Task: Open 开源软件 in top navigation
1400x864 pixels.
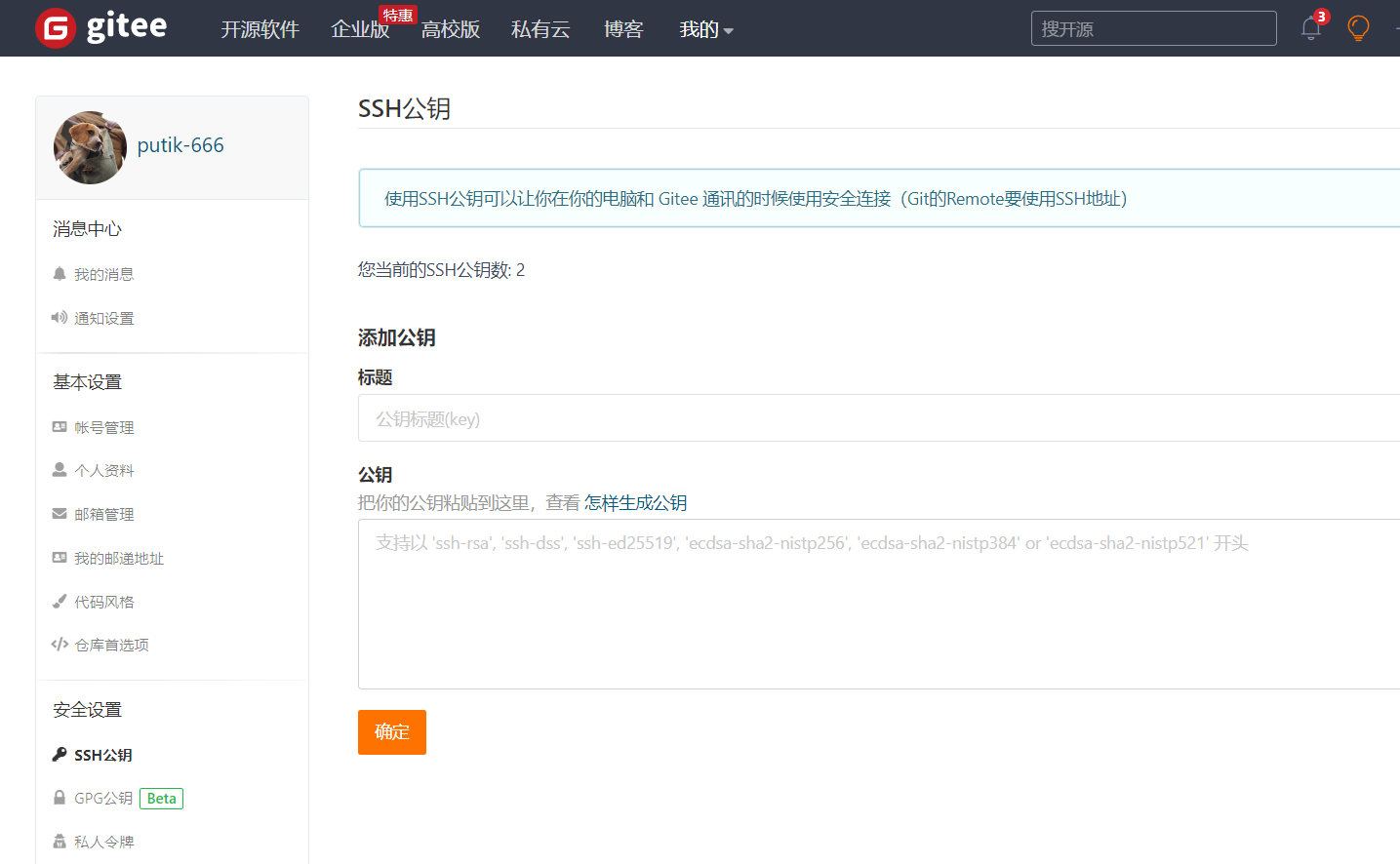Action: pos(260,30)
